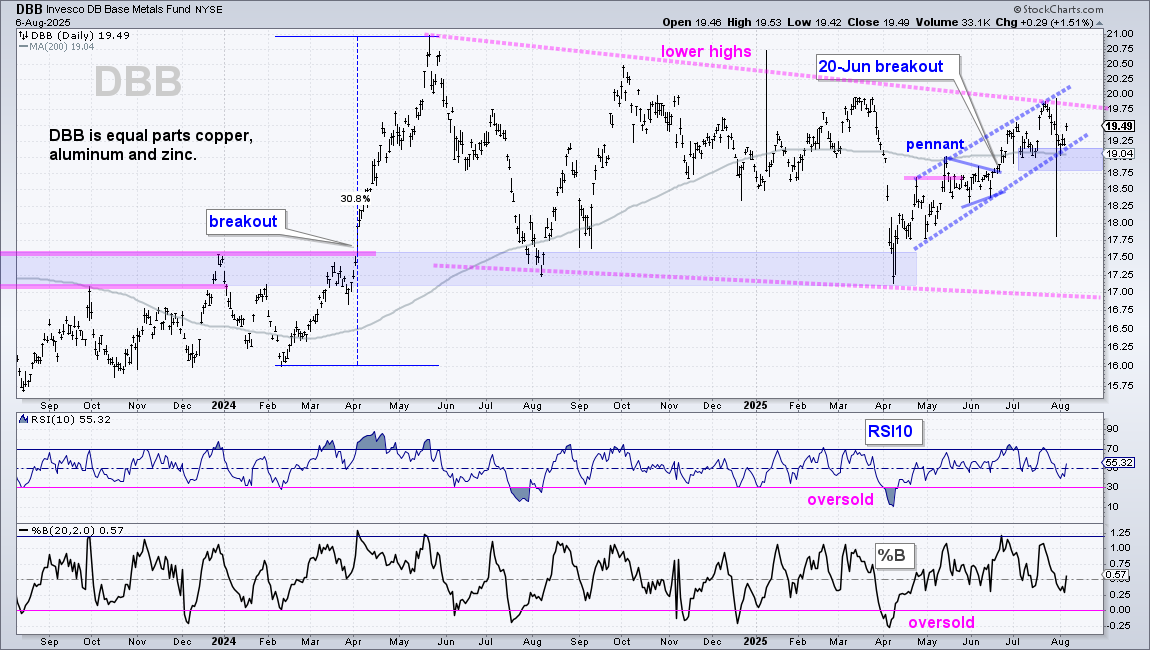This screenshot has width=1150, height=650.
Task: Click the StockCharts.com credit at top right
Action: click(x=1059, y=10)
